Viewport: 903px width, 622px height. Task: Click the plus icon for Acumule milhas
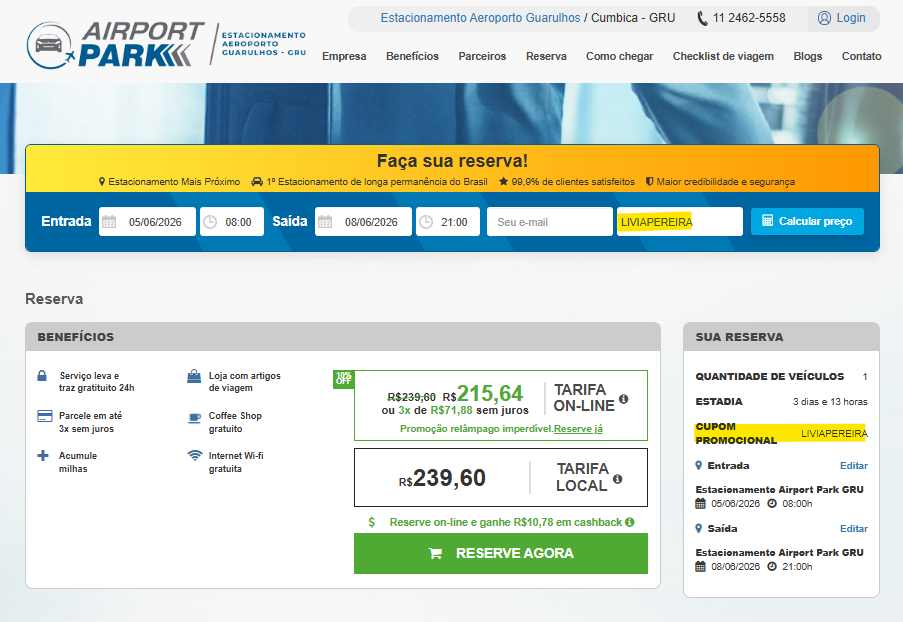[43, 456]
